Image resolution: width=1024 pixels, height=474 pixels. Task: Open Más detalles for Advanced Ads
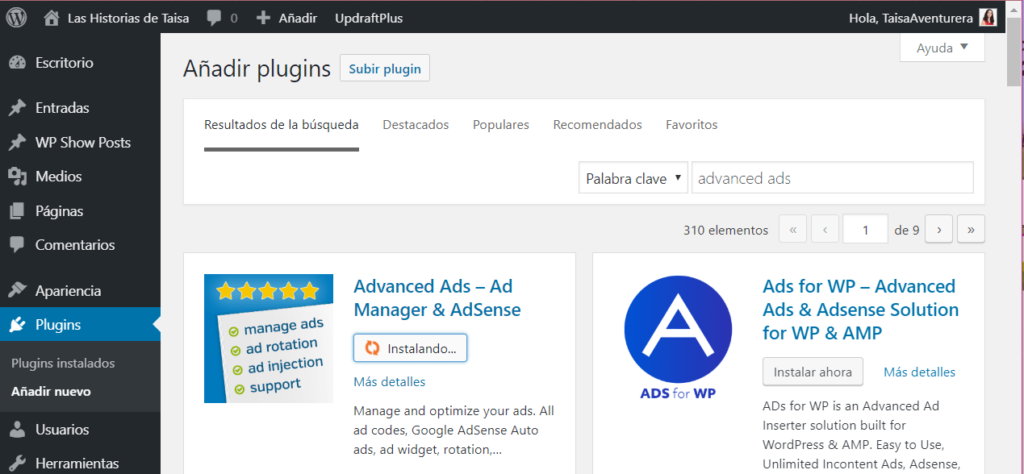tap(389, 381)
